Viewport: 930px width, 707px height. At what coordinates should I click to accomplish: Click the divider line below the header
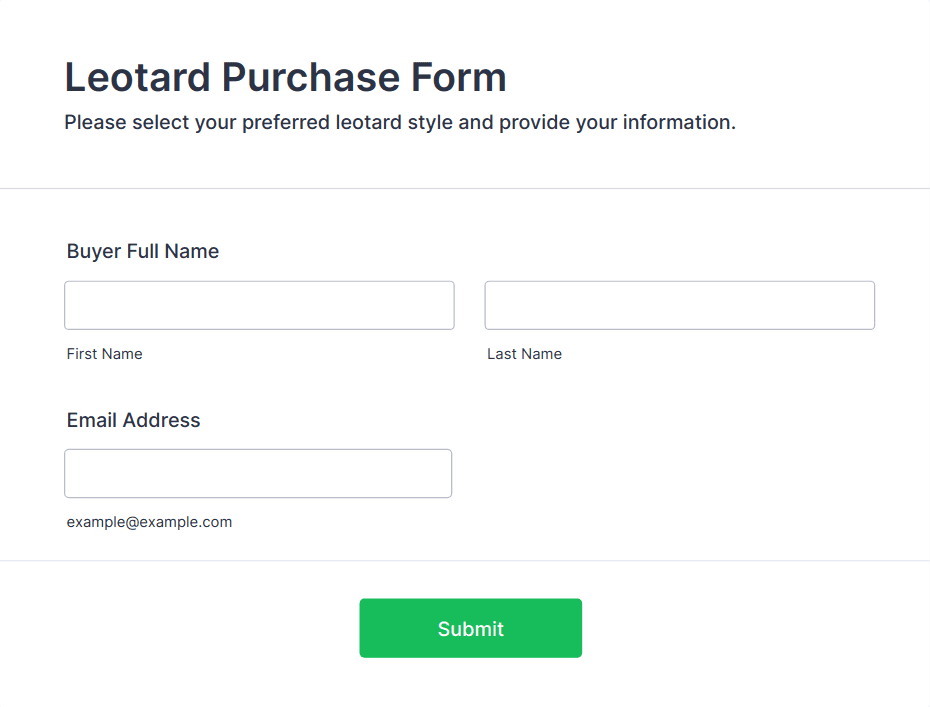click(x=465, y=188)
